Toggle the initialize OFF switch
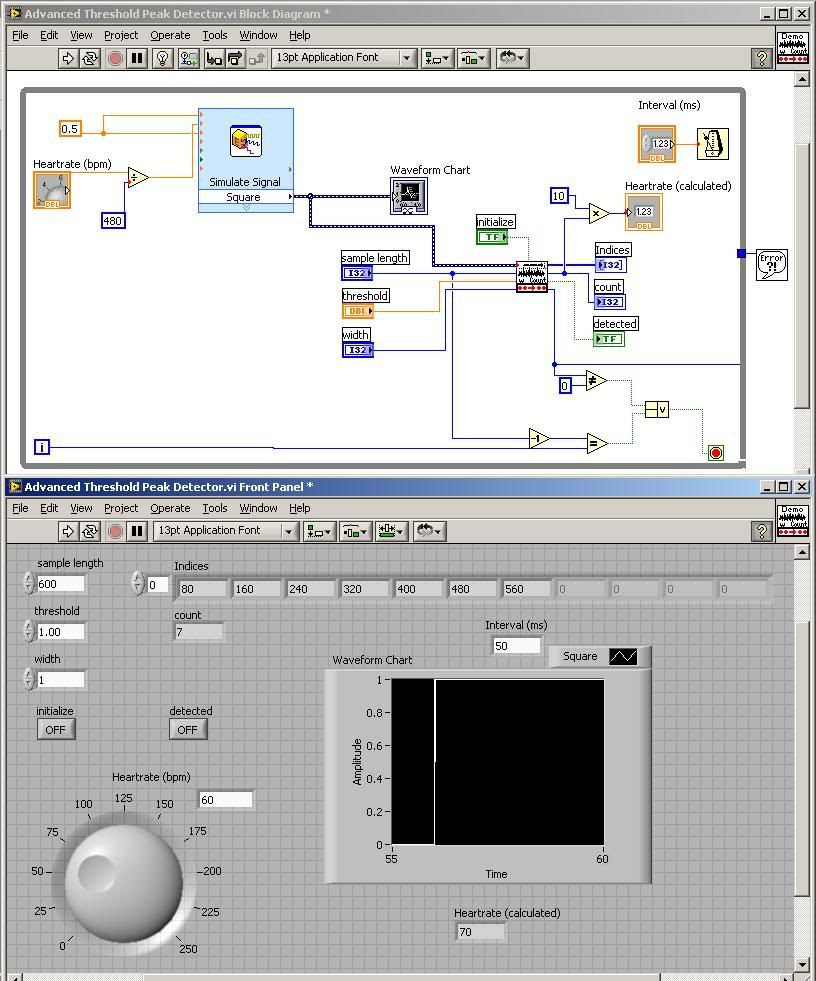The width and height of the screenshot is (816, 981). click(55, 730)
